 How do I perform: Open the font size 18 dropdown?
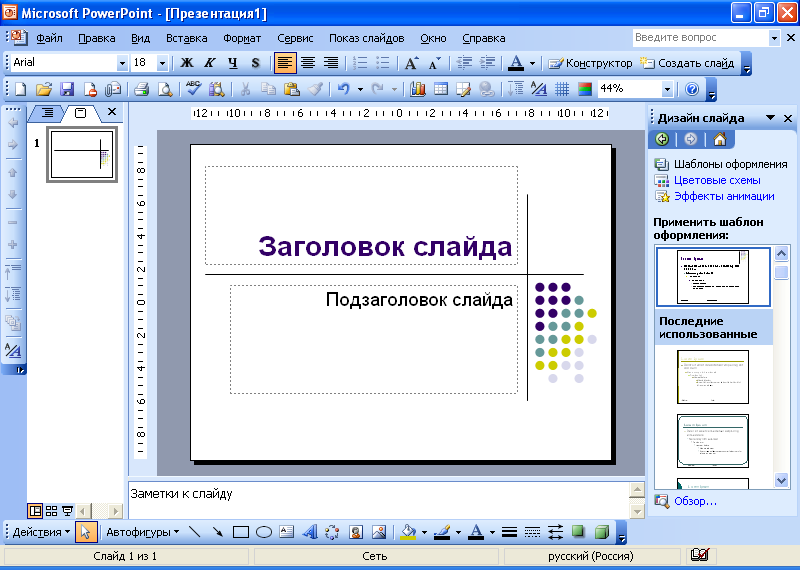[162, 63]
